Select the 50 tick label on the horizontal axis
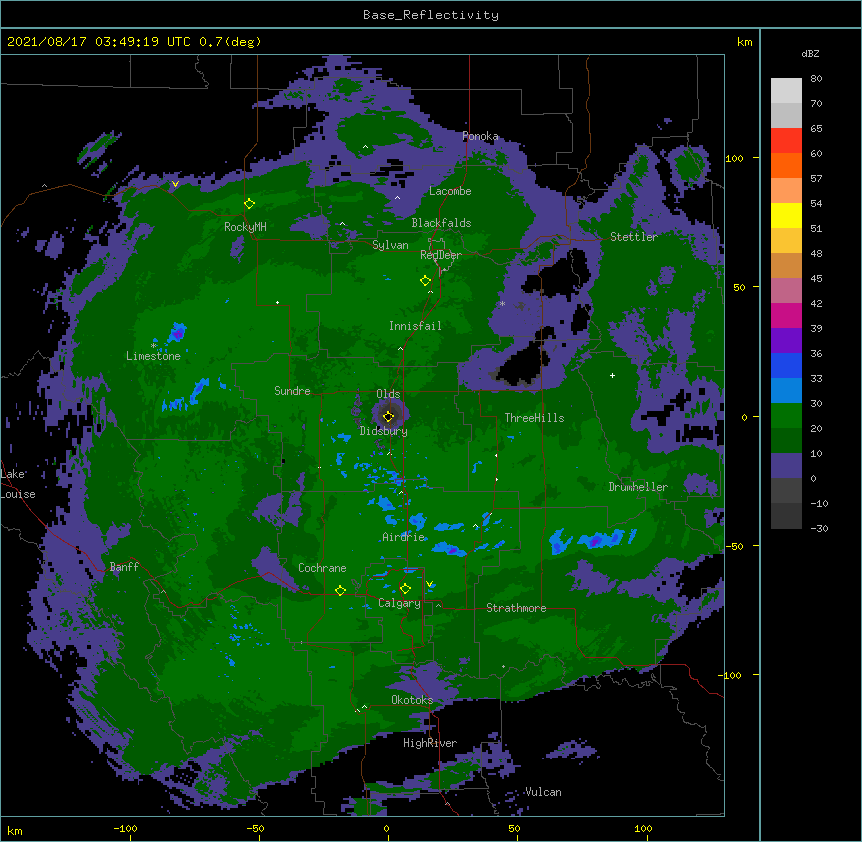This screenshot has width=862, height=842. (514, 828)
